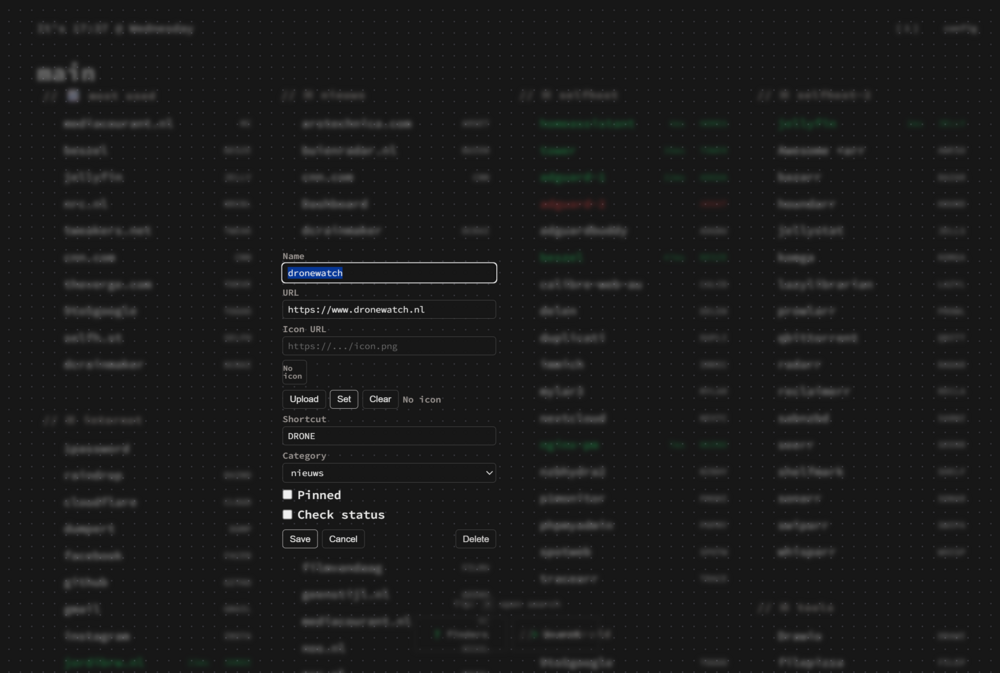Edit the URL field with dronewatch.nl address
The width and height of the screenshot is (1000, 673).
pos(389,309)
